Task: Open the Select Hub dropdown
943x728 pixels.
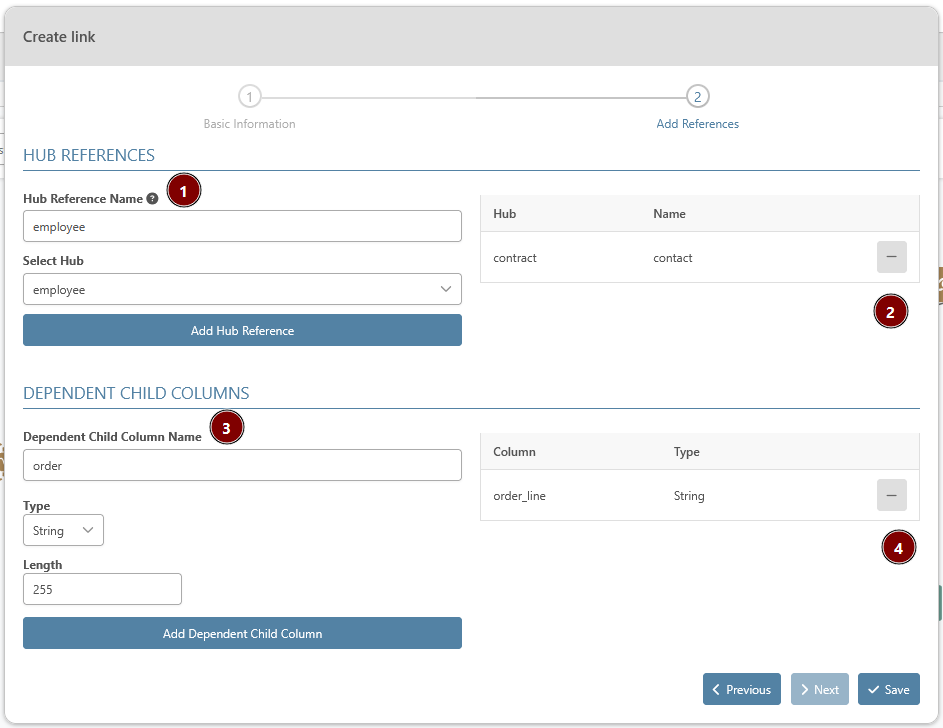Action: pyautogui.click(x=242, y=289)
